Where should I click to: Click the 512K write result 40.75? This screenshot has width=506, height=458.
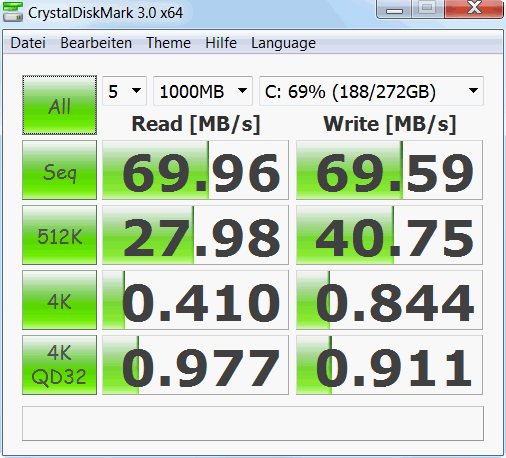coord(389,235)
